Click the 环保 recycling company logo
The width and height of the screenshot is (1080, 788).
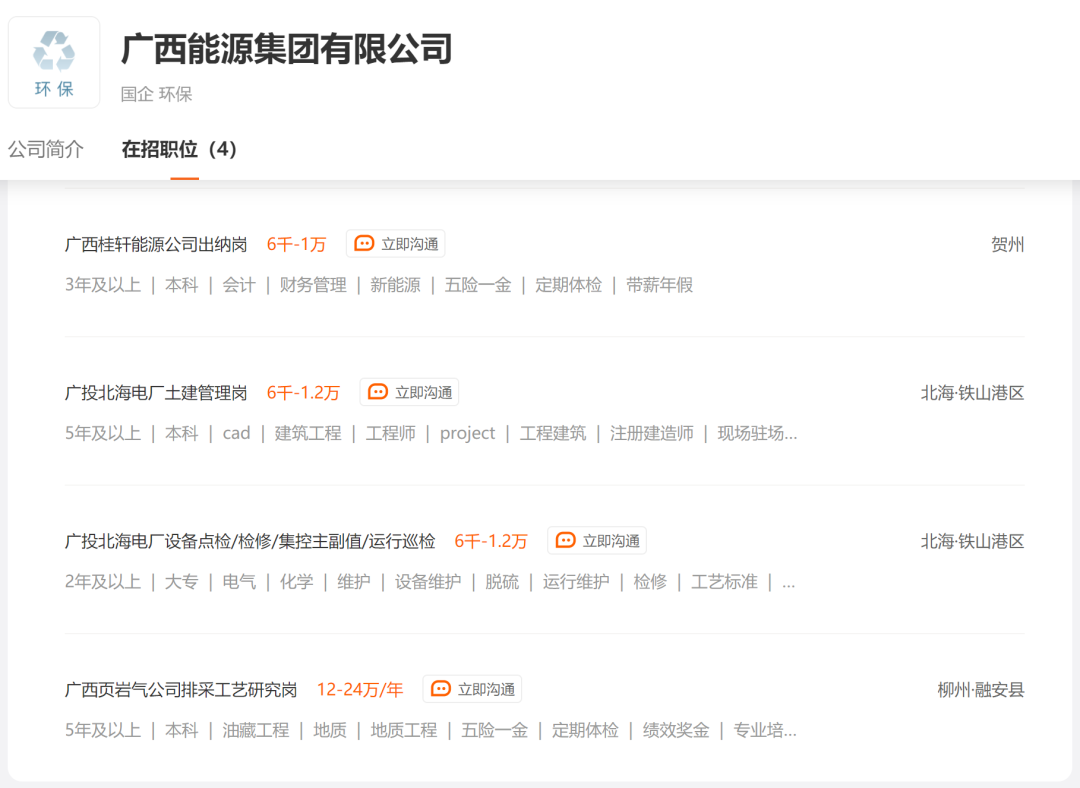(54, 63)
